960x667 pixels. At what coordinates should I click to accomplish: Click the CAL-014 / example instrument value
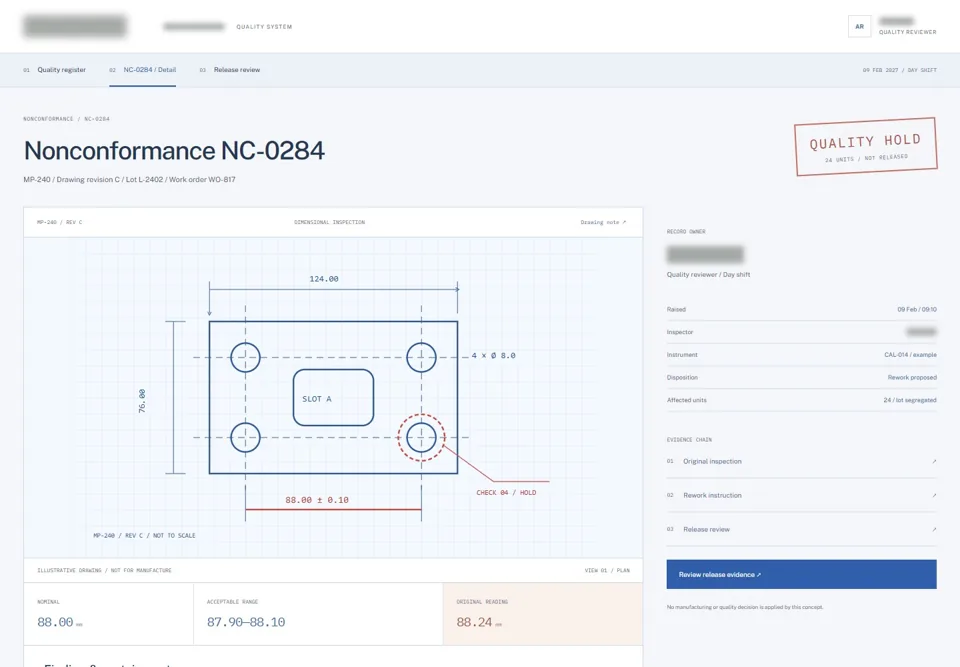click(910, 355)
